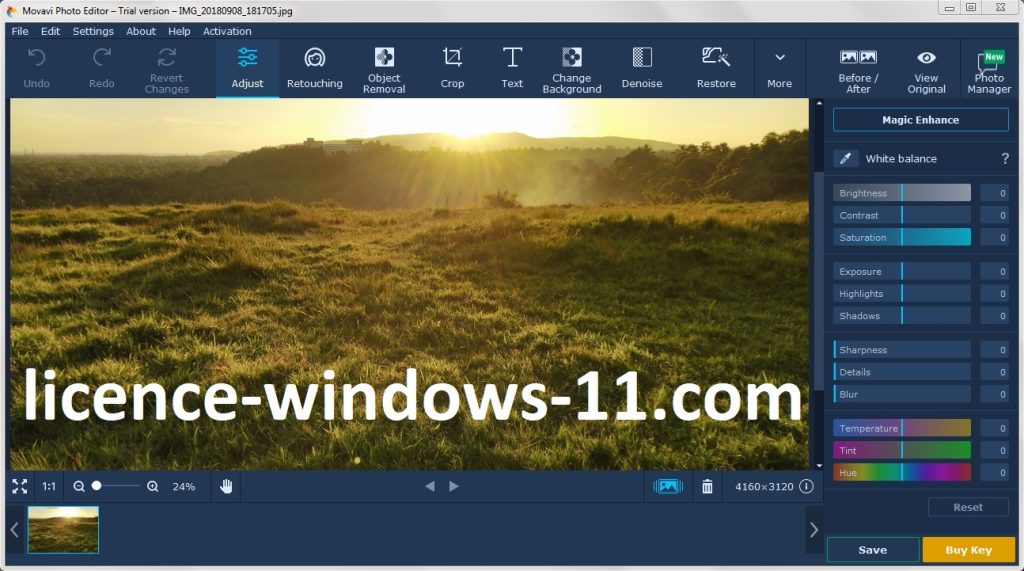Viewport: 1024px width, 571px height.
Task: Toggle fullscreen mode icon
Action: click(20, 487)
